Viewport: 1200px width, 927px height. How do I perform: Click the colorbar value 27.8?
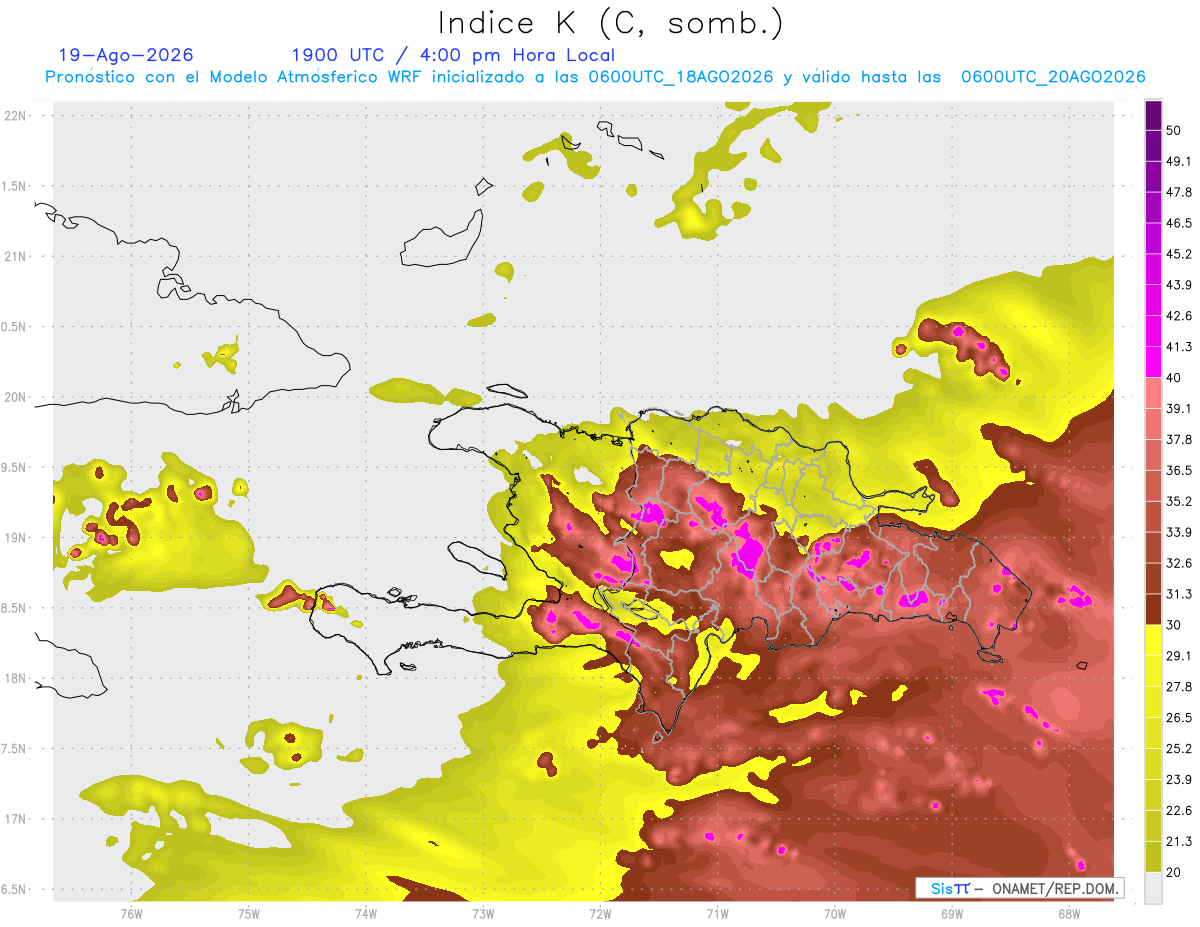[1179, 687]
